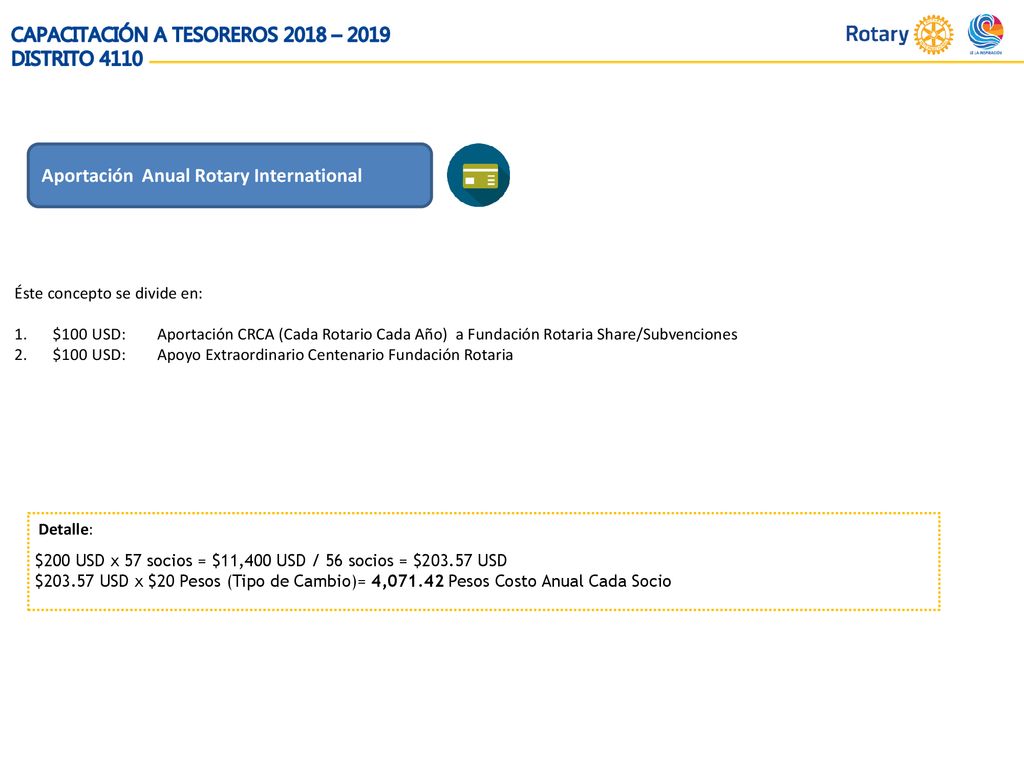The width and height of the screenshot is (1024, 768).
Task: Click the '$100 USD:' amount in item 1
Action: 89,334
